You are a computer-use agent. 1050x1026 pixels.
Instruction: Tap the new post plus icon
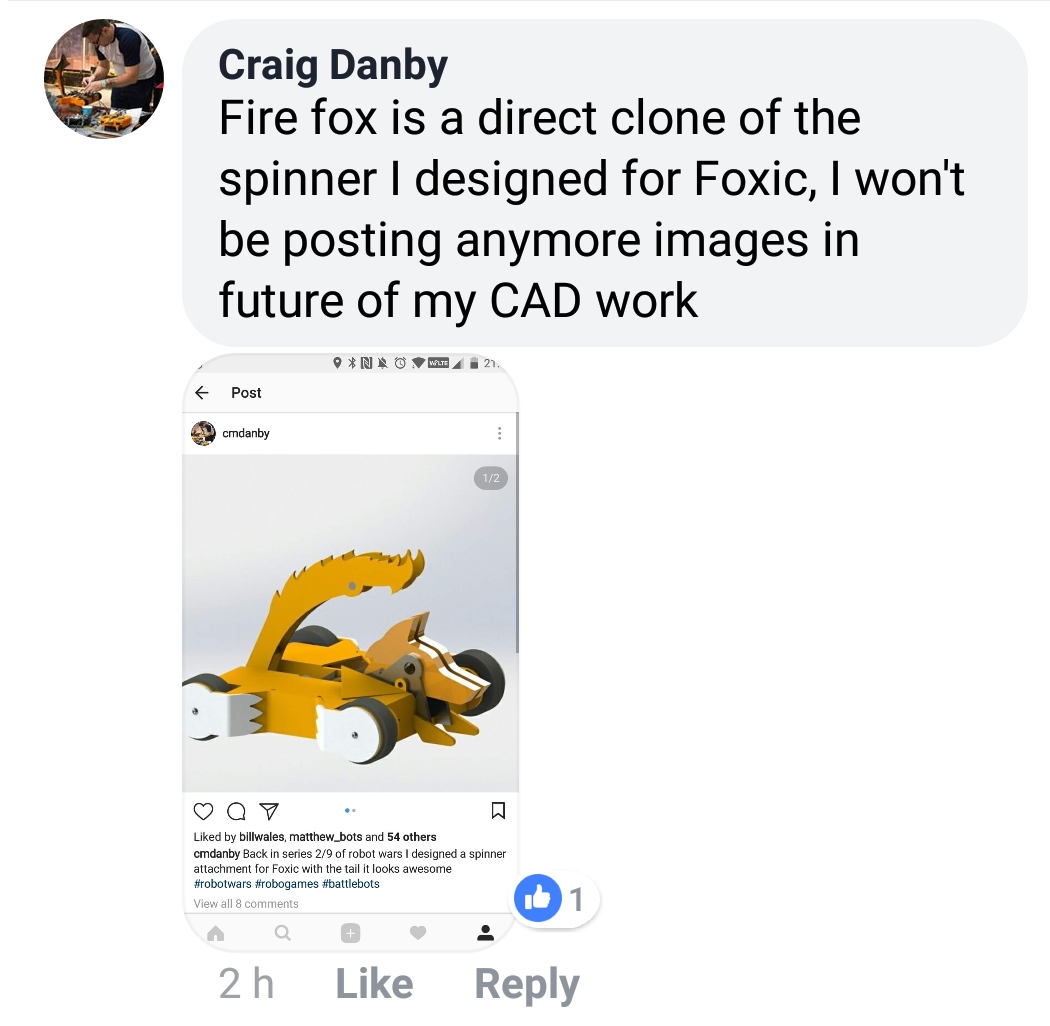click(350, 933)
